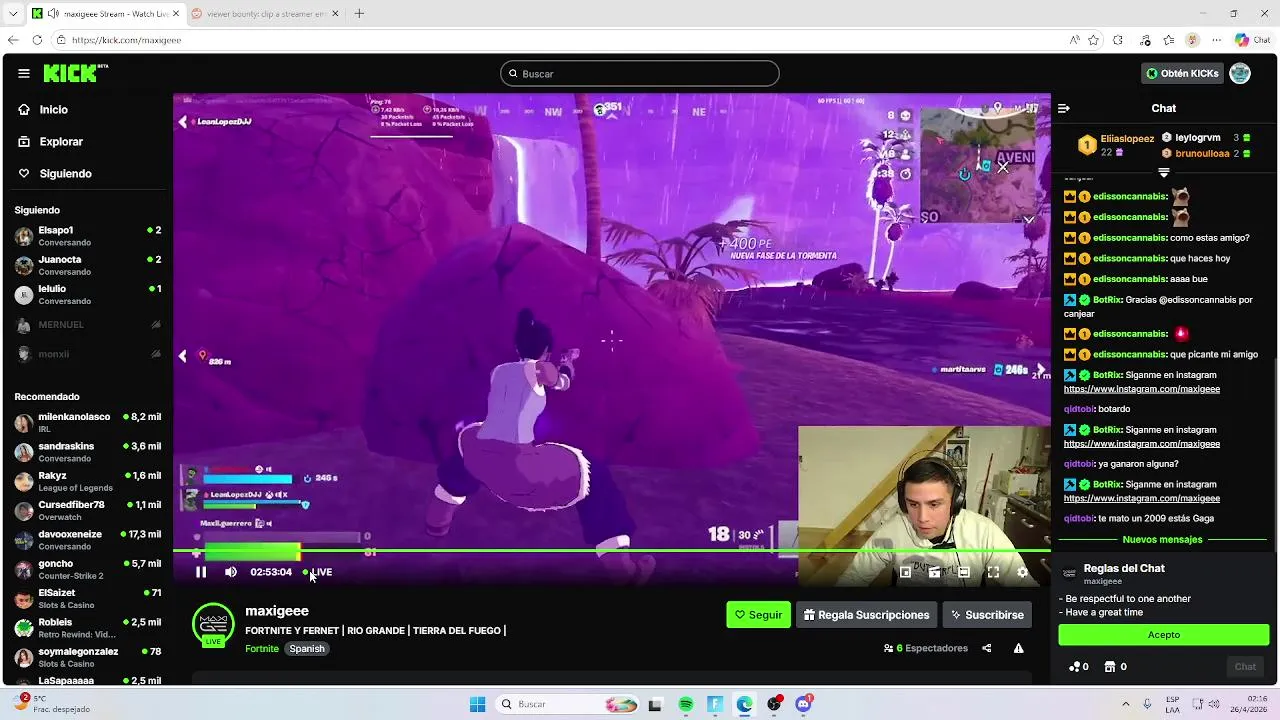Enter fullscreen mode in the player
This screenshot has height=720, width=1280.
[993, 572]
